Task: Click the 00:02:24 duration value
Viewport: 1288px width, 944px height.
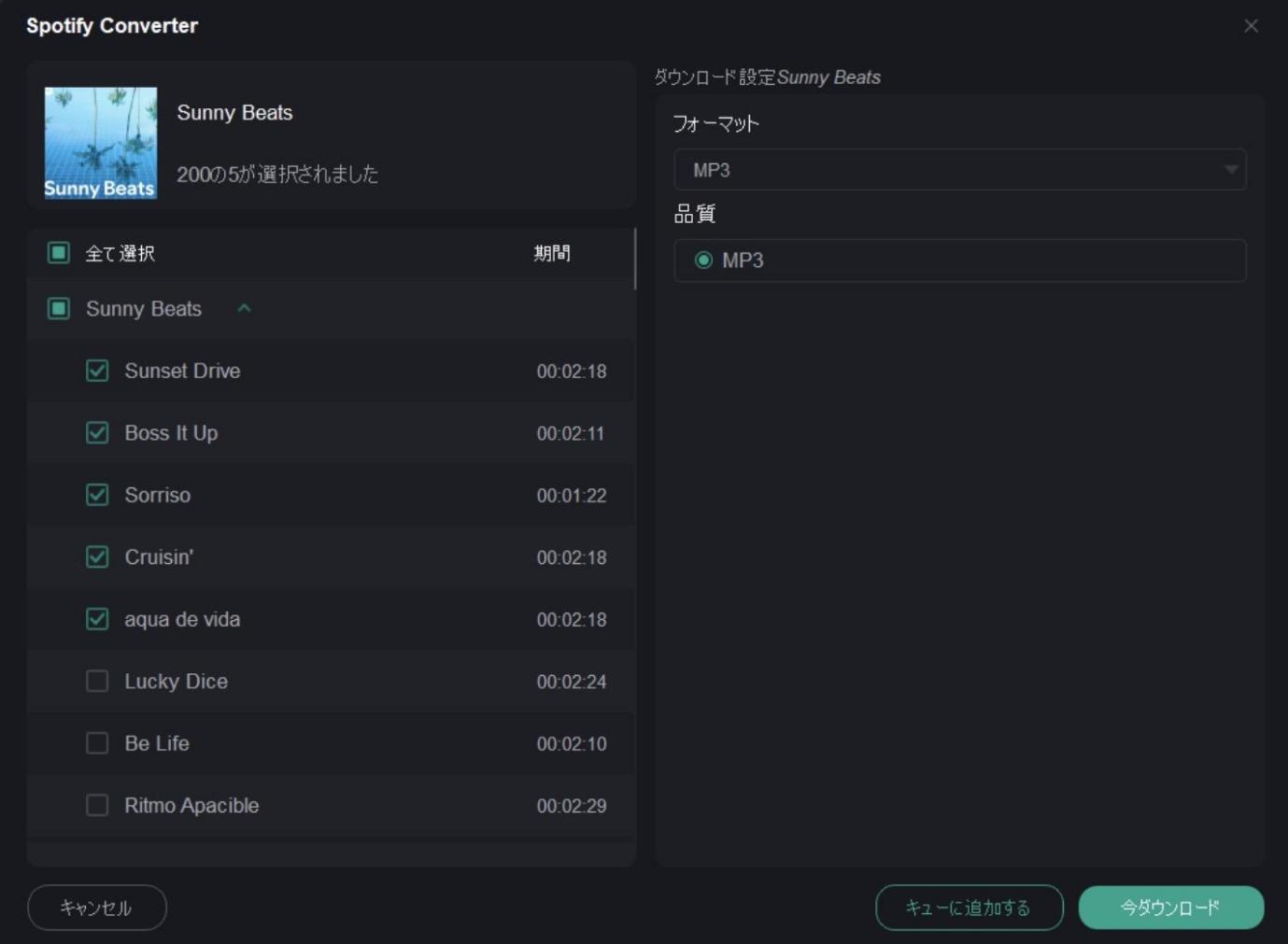Action: click(x=572, y=682)
